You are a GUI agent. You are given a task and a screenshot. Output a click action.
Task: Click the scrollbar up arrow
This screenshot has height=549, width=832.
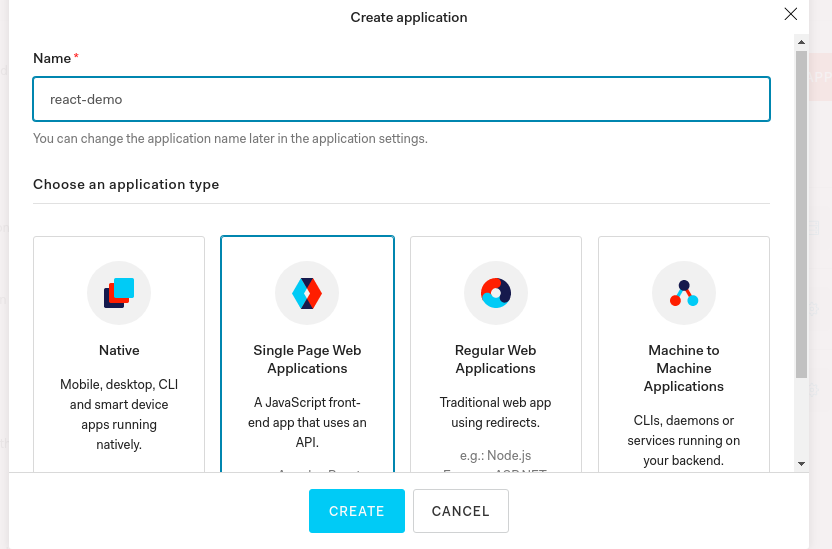(x=801, y=42)
